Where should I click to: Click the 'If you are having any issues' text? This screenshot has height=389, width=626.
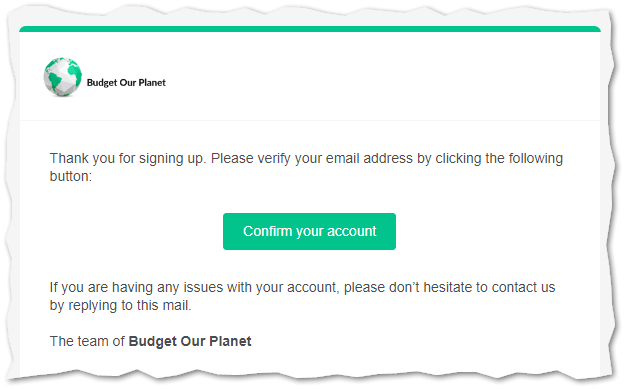pos(136,287)
